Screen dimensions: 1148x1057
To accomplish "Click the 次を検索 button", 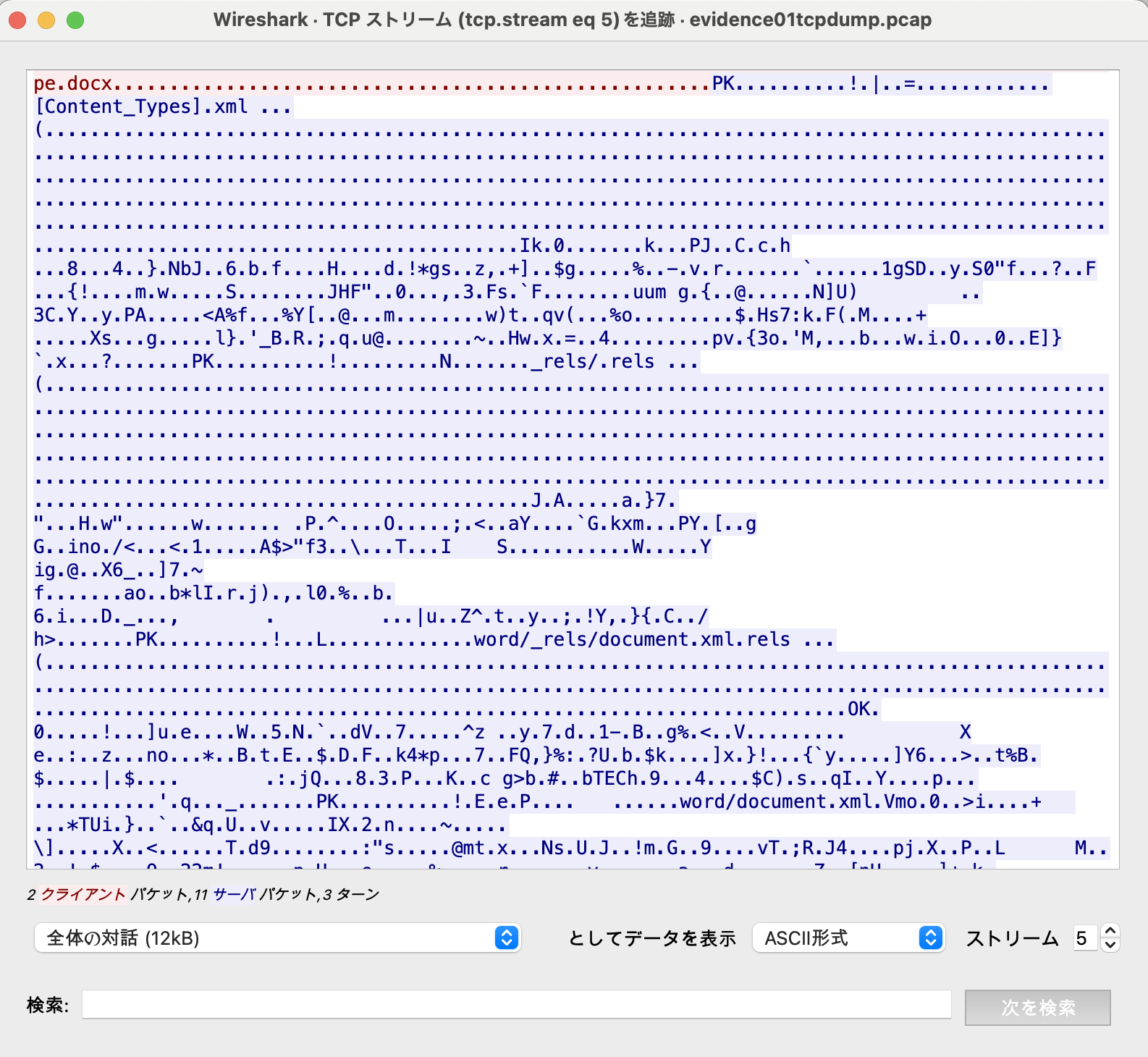I will tap(1038, 1008).
